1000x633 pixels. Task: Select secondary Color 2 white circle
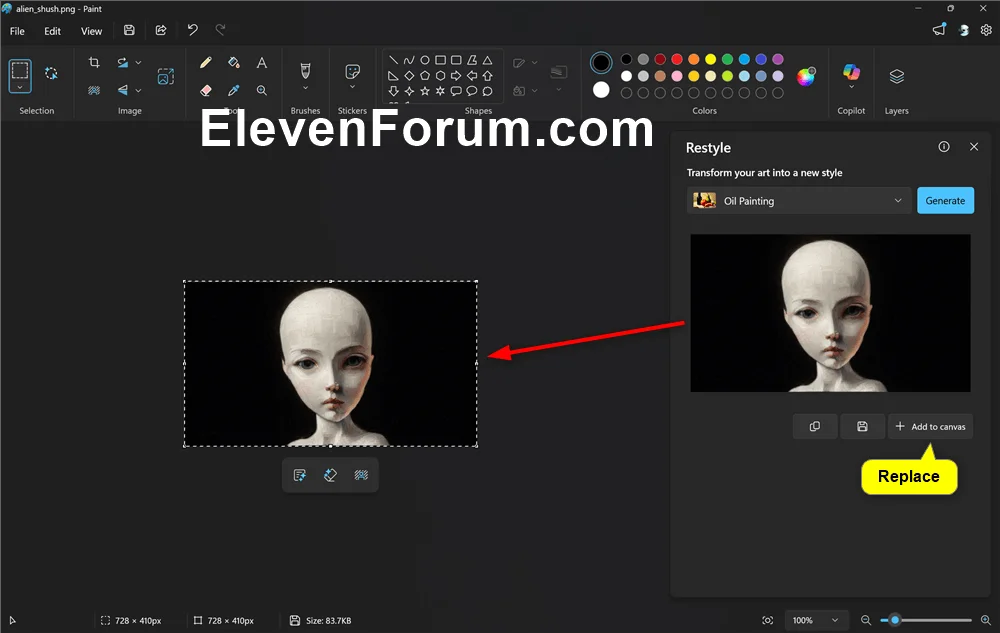click(x=601, y=90)
